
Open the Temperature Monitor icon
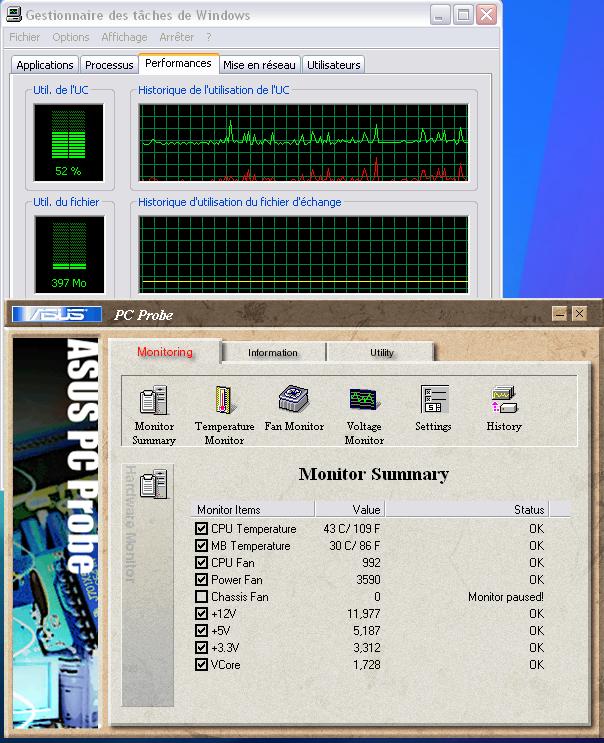223,401
